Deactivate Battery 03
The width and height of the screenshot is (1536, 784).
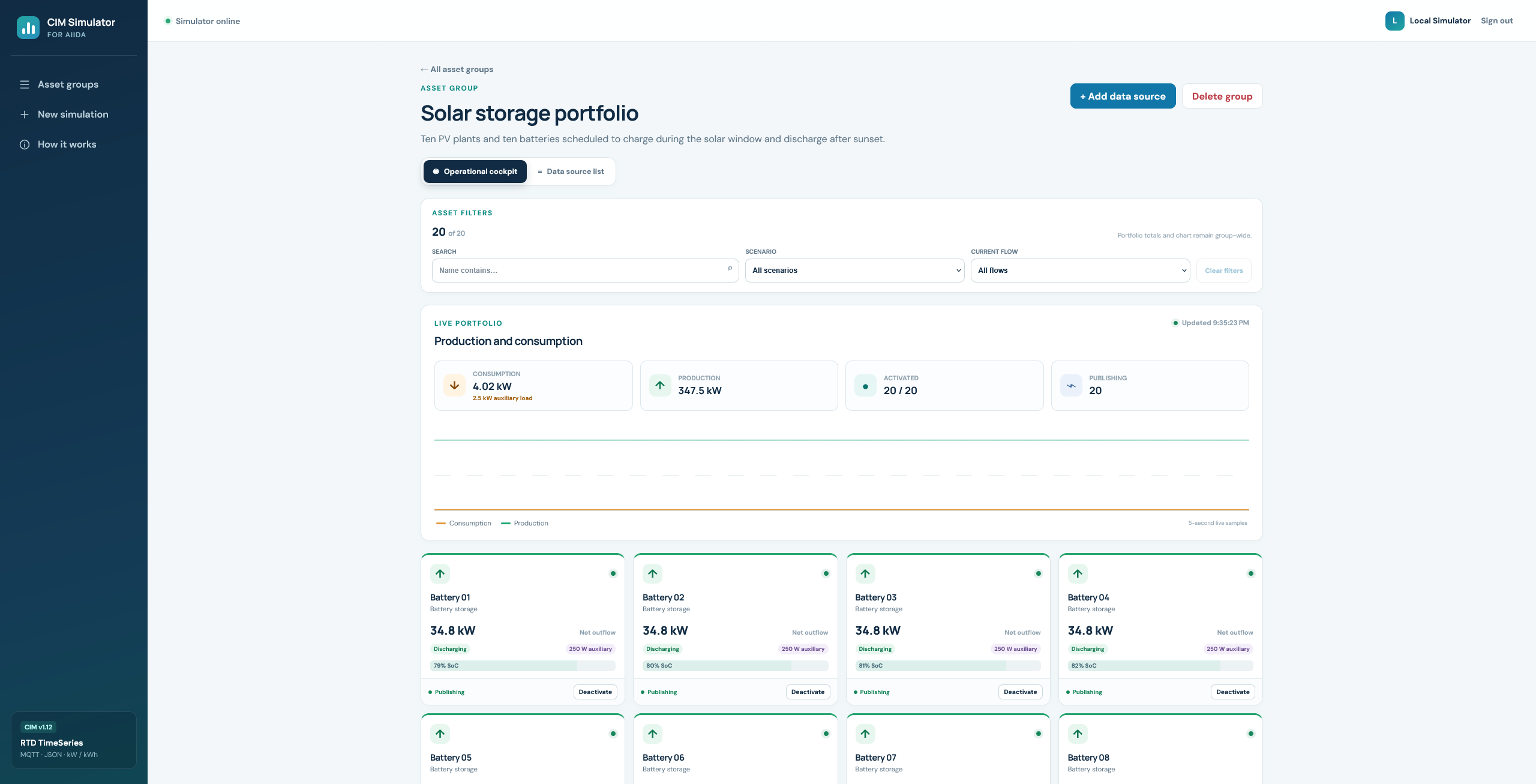pos(1020,692)
